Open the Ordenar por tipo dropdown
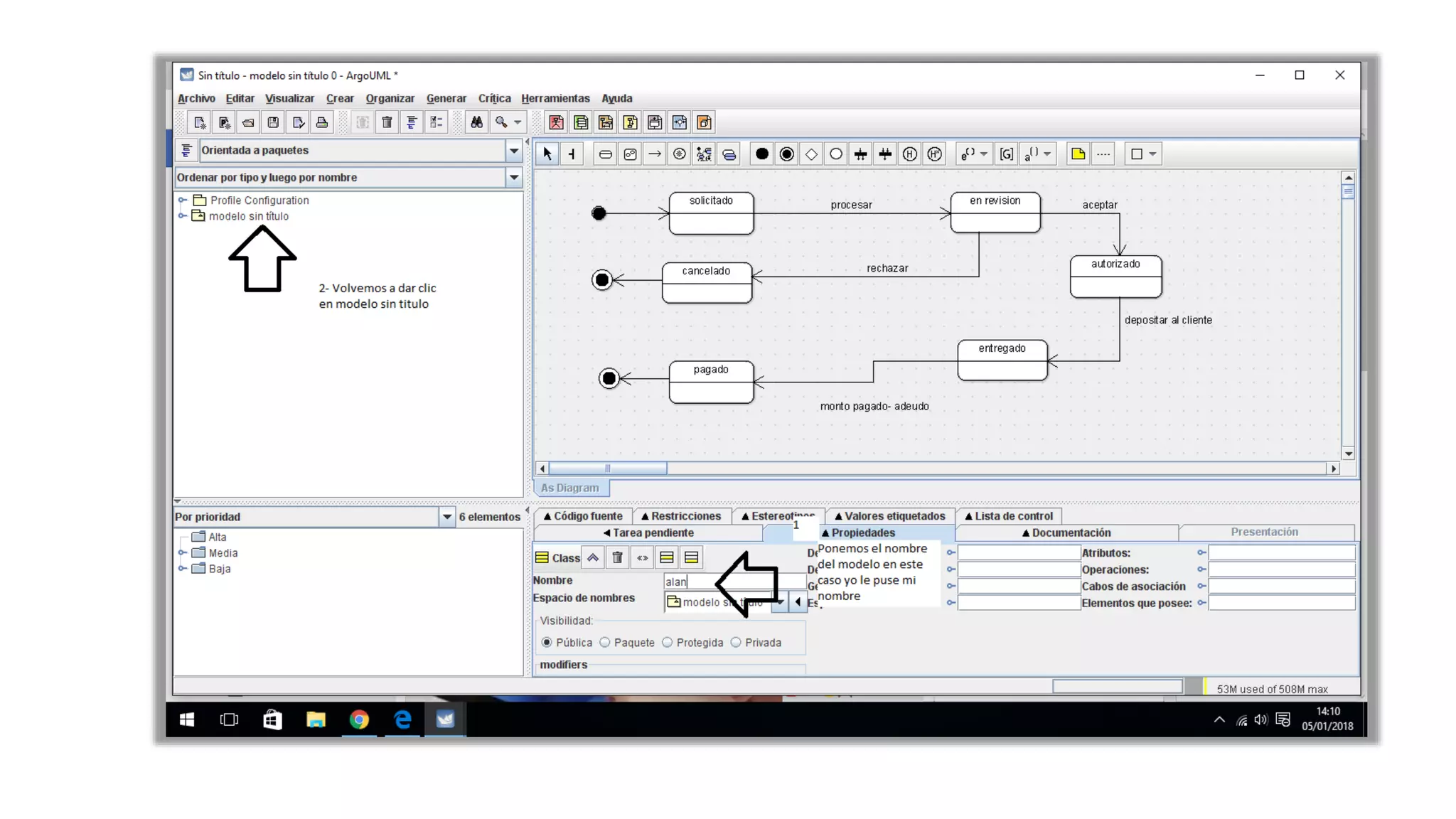The height and width of the screenshot is (819, 1456). (513, 177)
